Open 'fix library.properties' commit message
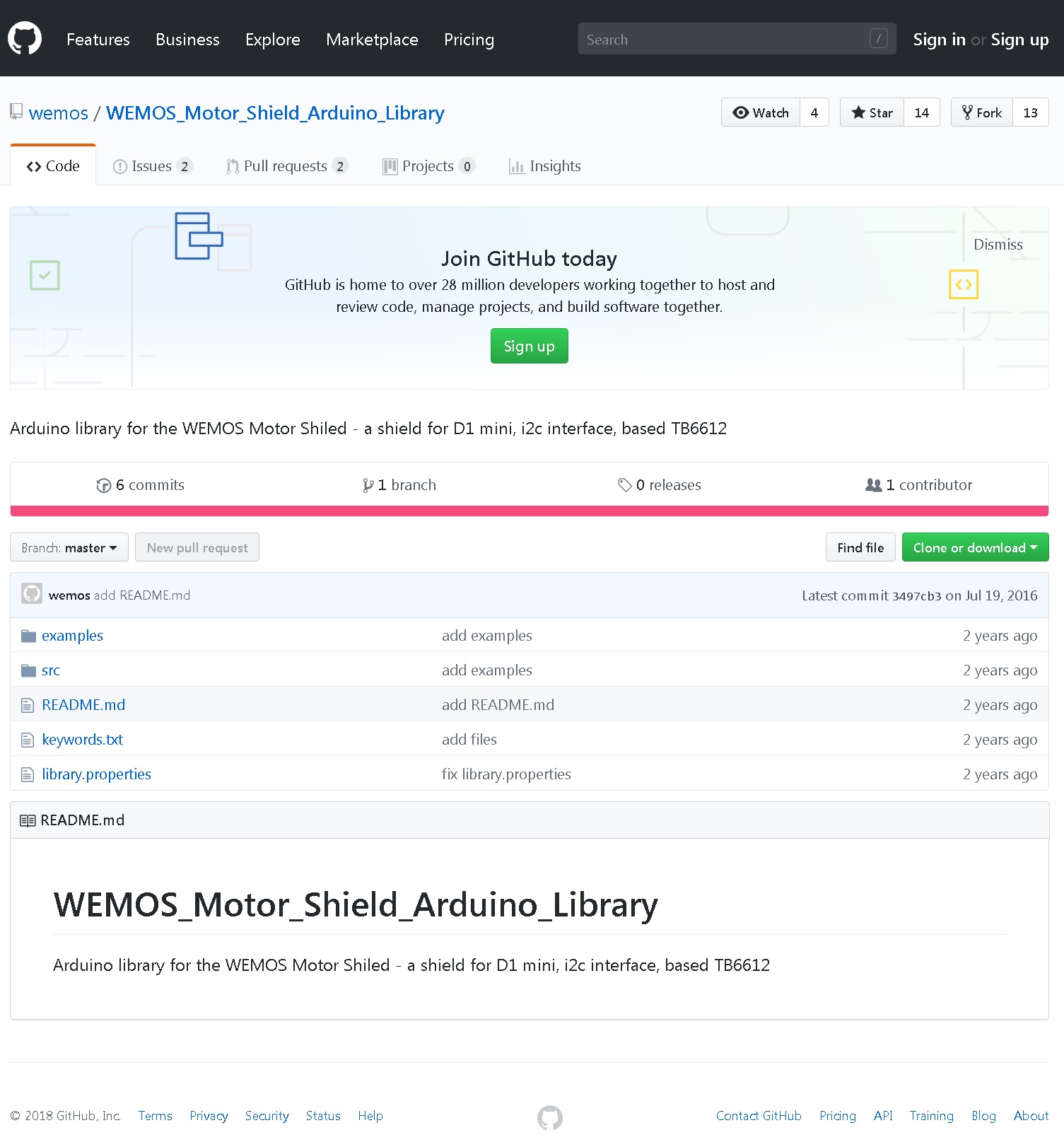The height and width of the screenshot is (1135, 1064). [506, 774]
